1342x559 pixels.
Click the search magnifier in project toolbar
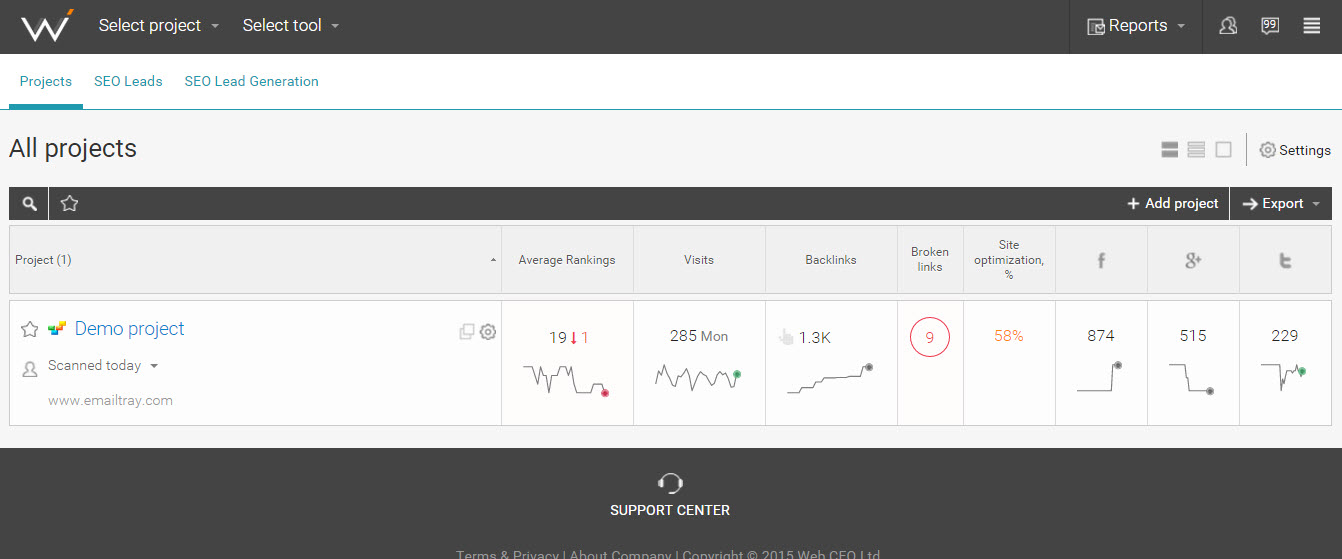30,204
